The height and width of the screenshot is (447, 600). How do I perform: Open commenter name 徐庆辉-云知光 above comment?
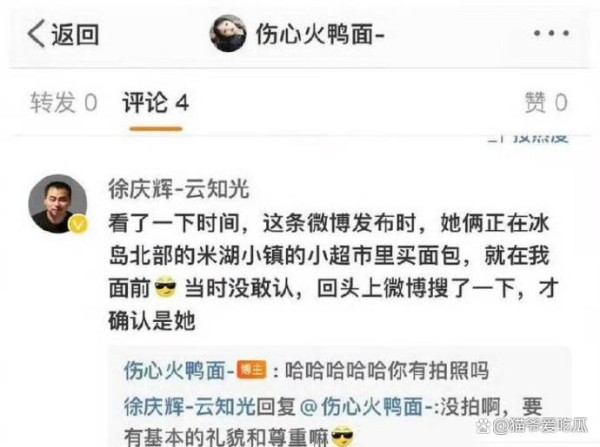click(179, 189)
